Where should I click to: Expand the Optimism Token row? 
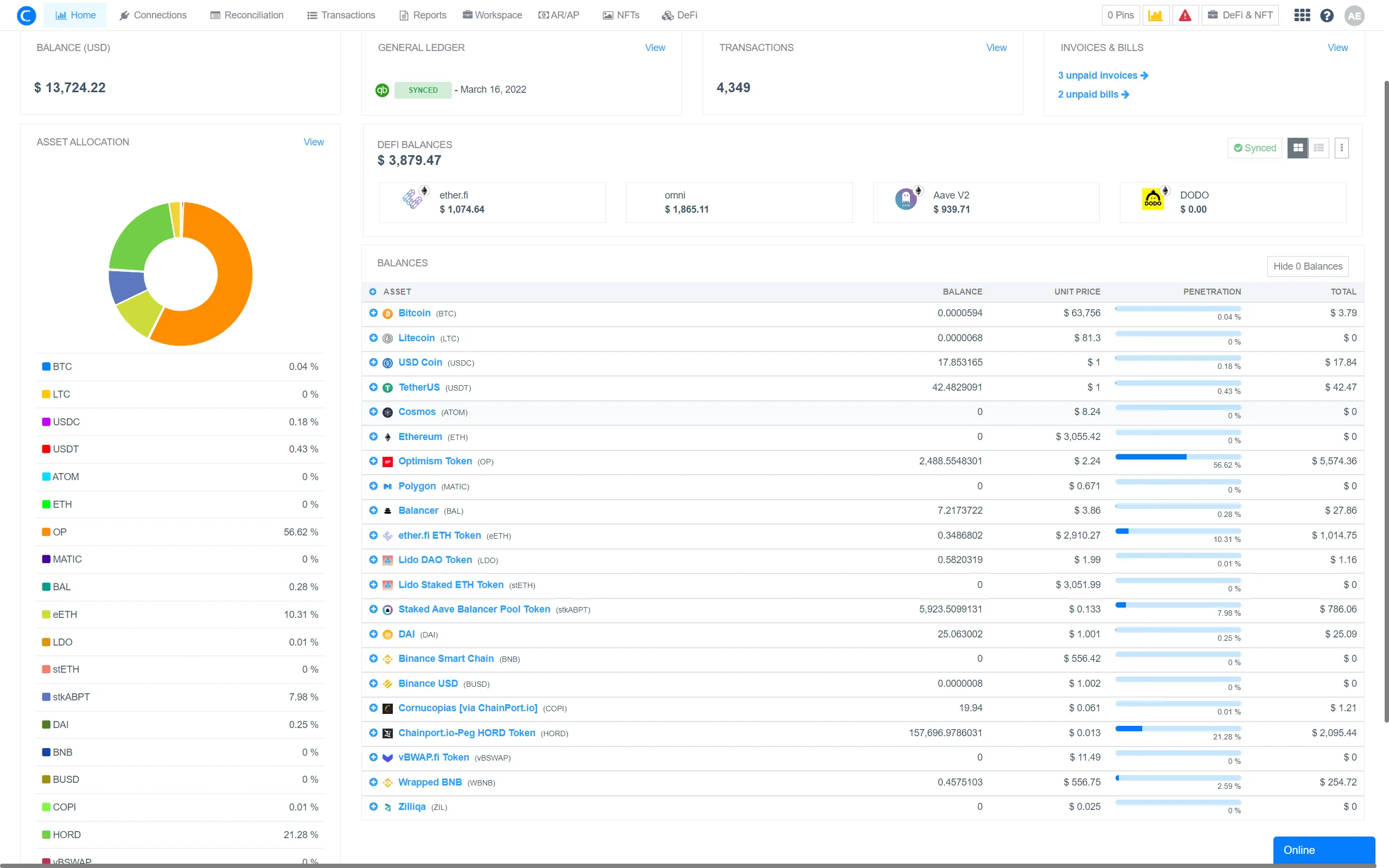tap(373, 461)
